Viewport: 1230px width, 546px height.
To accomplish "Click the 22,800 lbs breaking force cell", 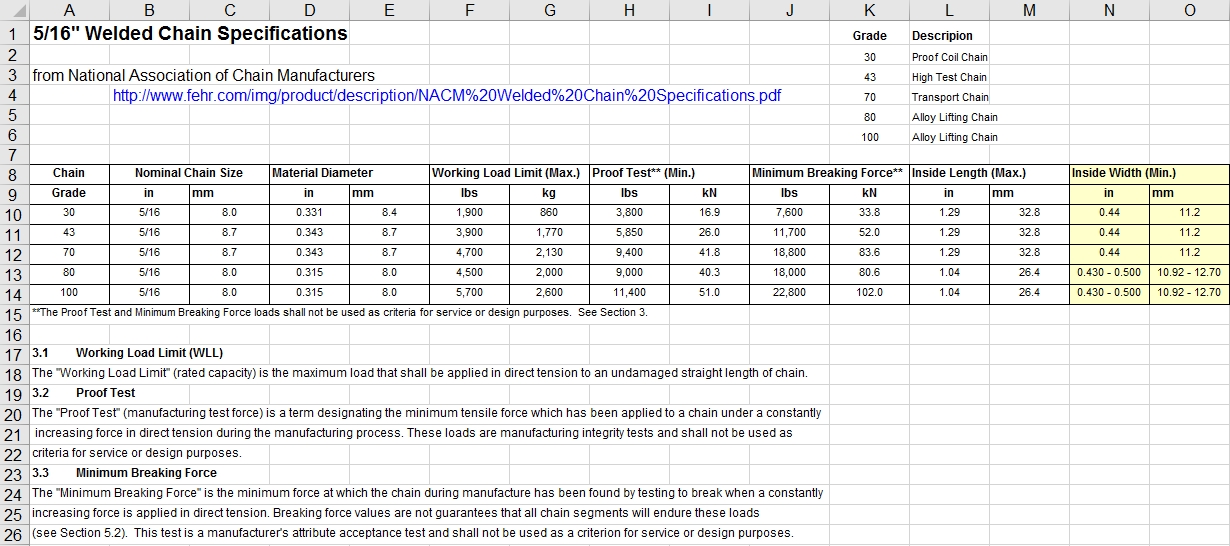I will [788, 293].
